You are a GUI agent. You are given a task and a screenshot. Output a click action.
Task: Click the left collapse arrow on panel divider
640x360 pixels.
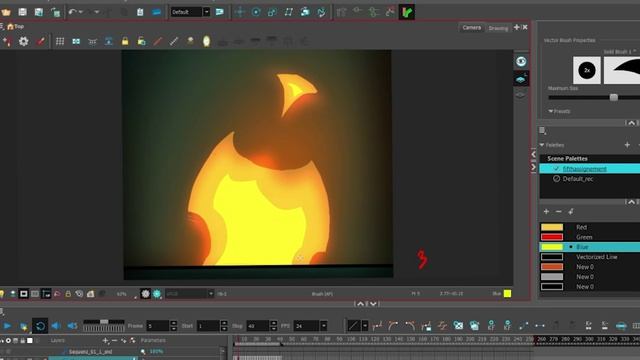coord(533,154)
